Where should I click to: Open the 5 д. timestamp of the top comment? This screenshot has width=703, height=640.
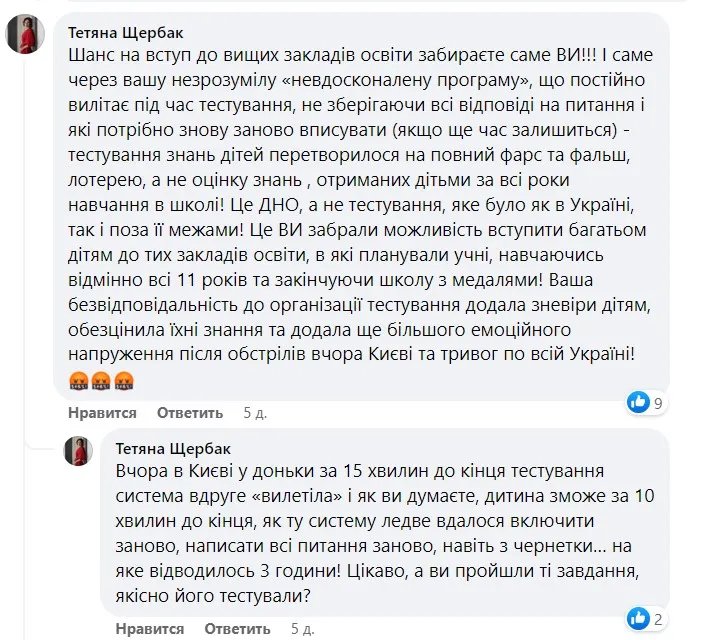pos(255,412)
